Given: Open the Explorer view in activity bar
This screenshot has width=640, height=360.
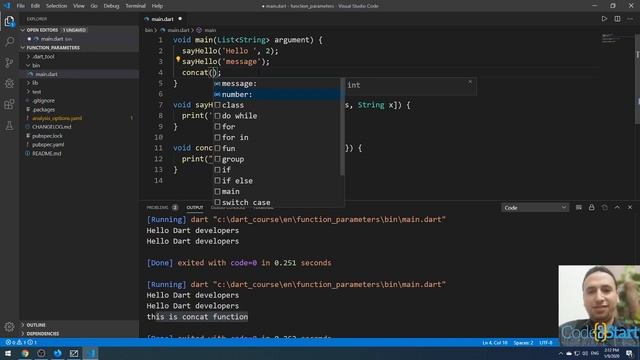Looking at the screenshot, I should click(x=9, y=21).
